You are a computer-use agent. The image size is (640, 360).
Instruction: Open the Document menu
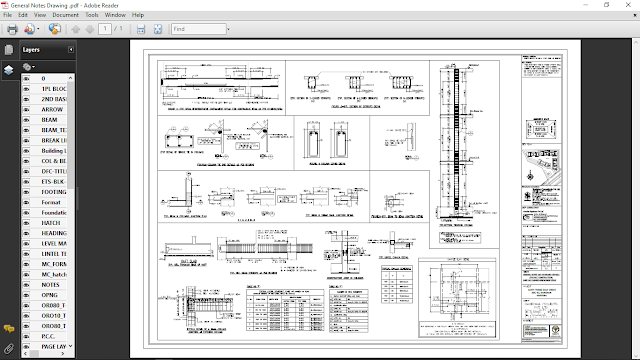65,15
